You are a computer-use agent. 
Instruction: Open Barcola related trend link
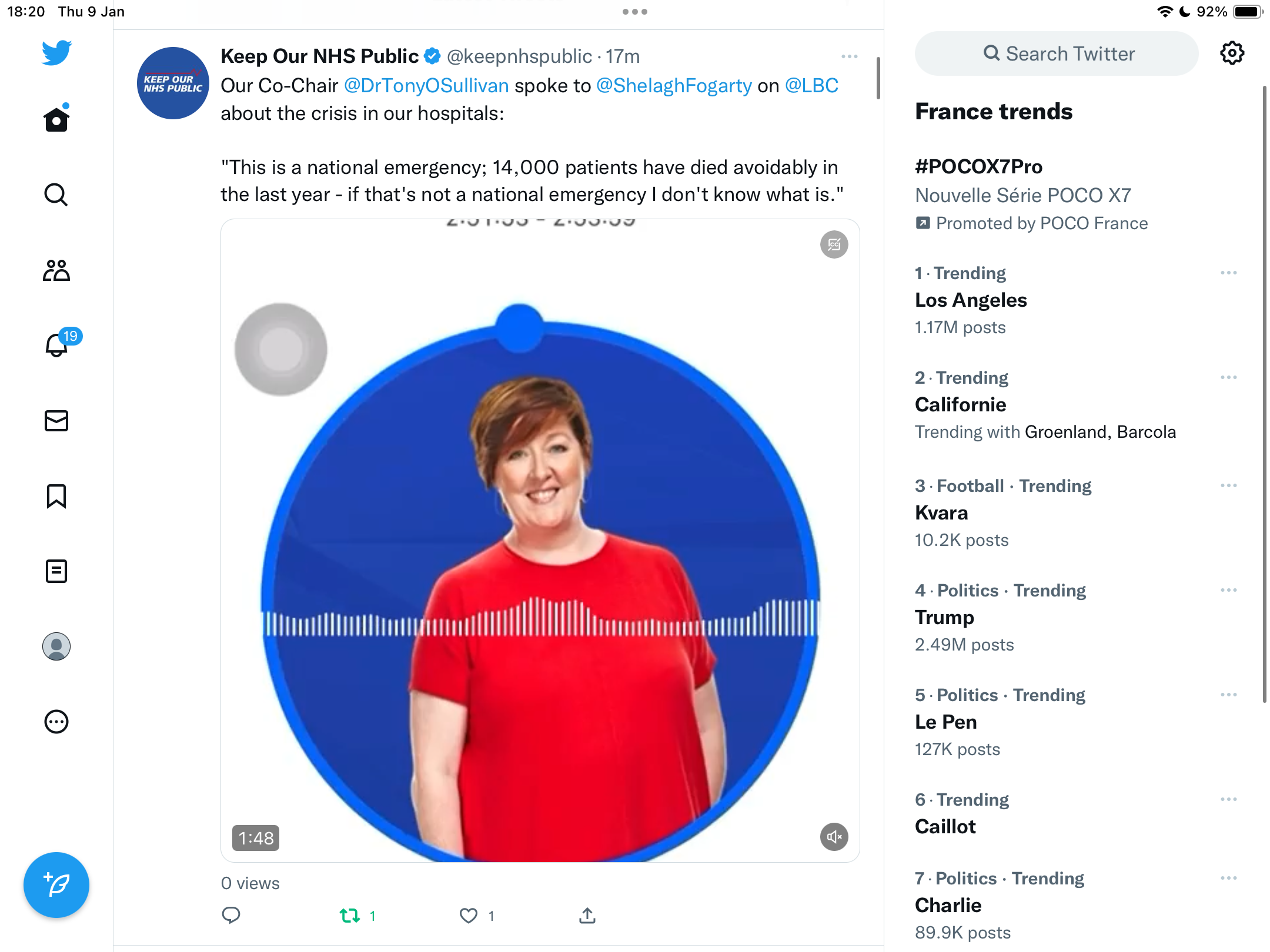(x=1147, y=432)
